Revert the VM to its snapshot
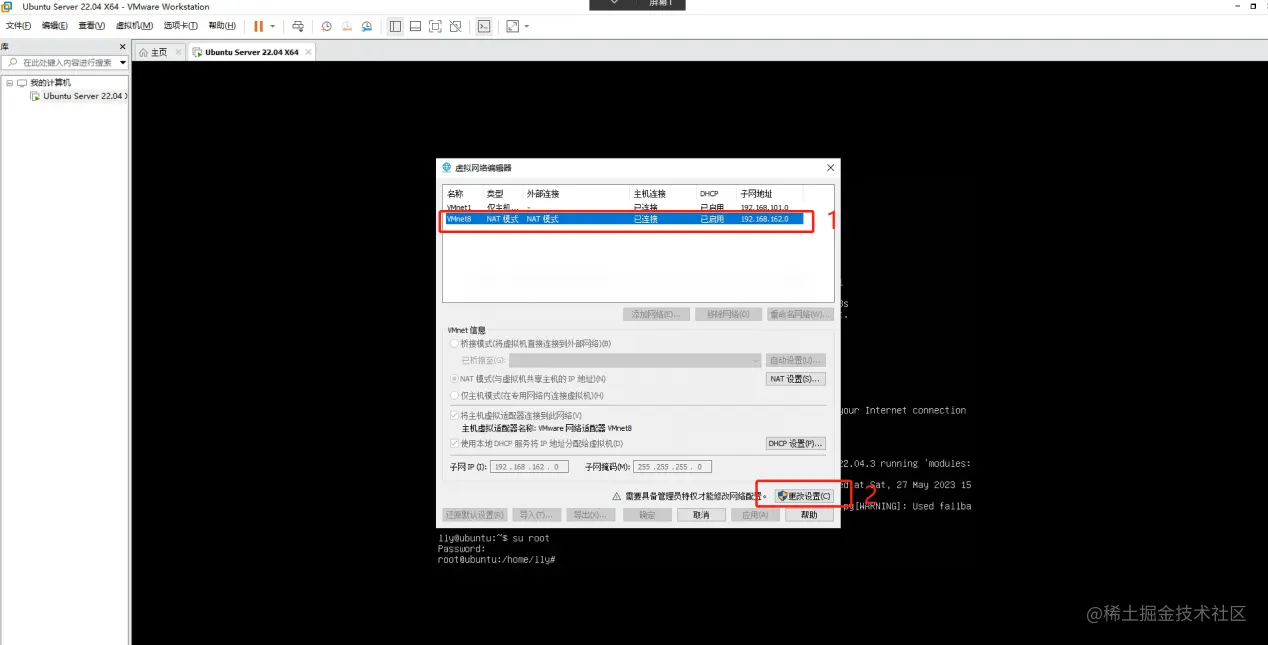 346,26
